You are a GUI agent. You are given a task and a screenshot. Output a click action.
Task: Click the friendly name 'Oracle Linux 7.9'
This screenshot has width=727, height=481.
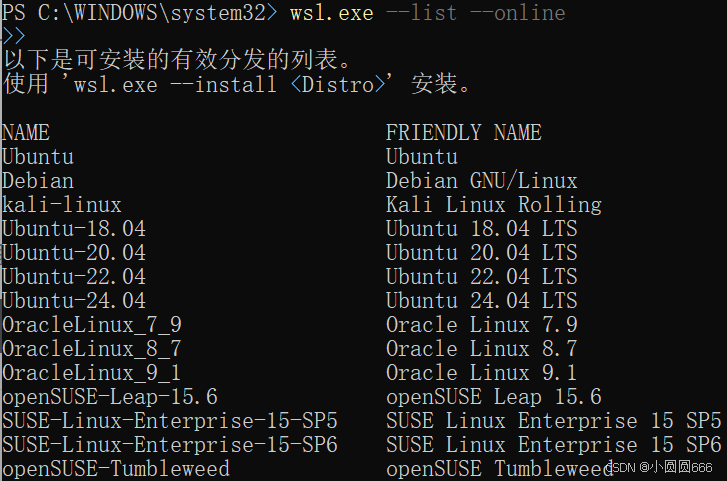[482, 325]
